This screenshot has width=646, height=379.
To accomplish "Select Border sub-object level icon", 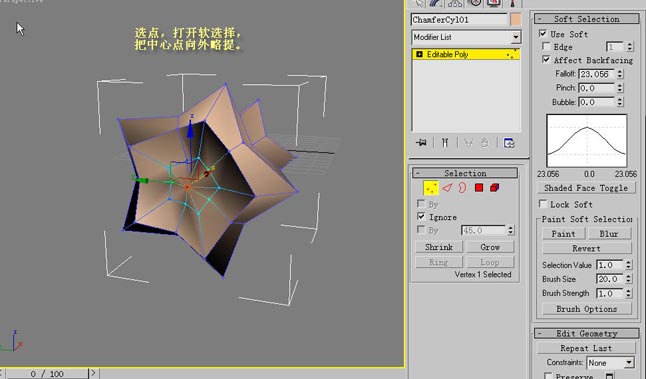I will [462, 188].
